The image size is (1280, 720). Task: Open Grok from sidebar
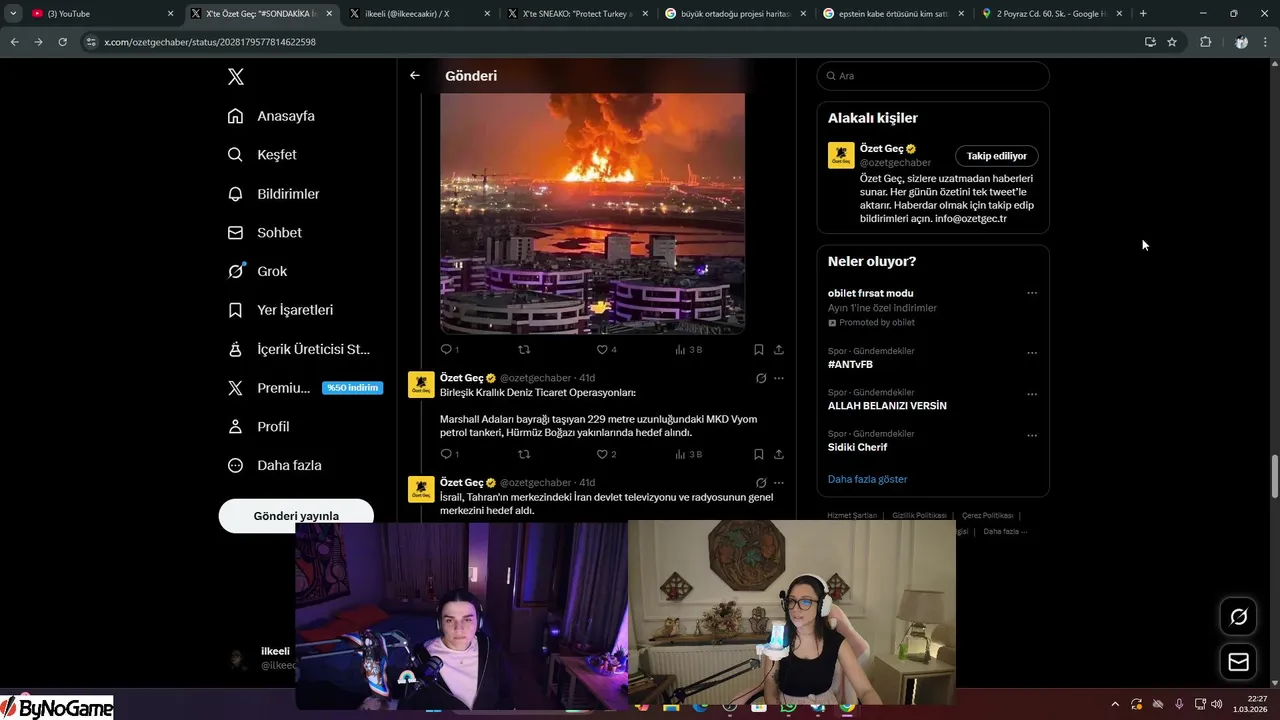pyautogui.click(x=257, y=271)
